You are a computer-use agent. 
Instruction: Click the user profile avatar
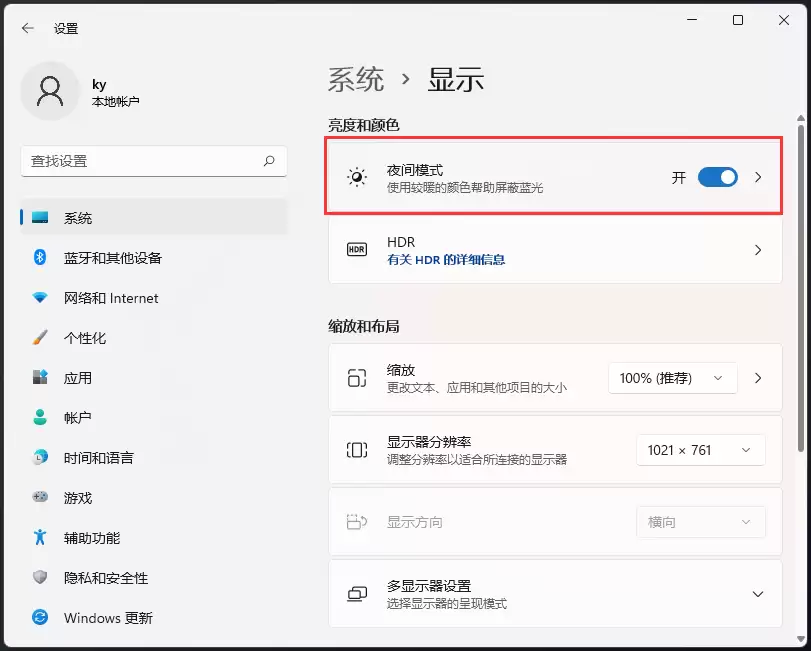click(49, 91)
